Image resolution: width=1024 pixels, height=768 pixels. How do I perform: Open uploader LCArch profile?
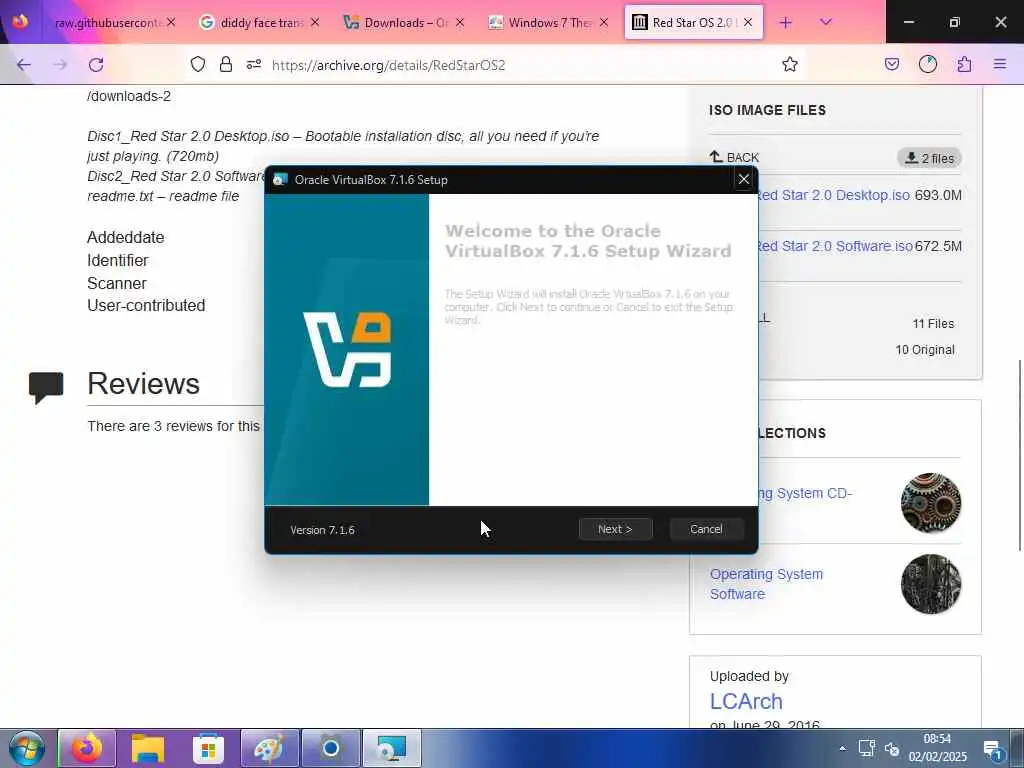(x=746, y=701)
